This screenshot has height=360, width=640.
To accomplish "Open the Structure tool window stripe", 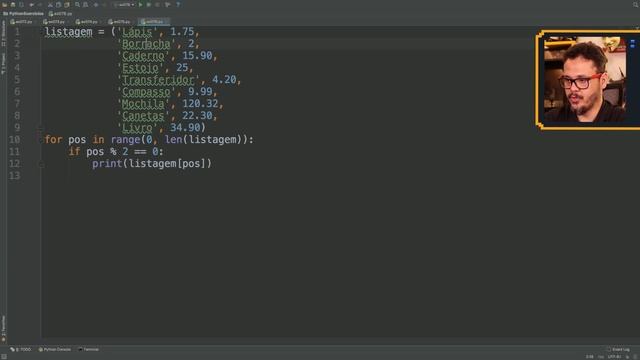I will tap(3, 34).
